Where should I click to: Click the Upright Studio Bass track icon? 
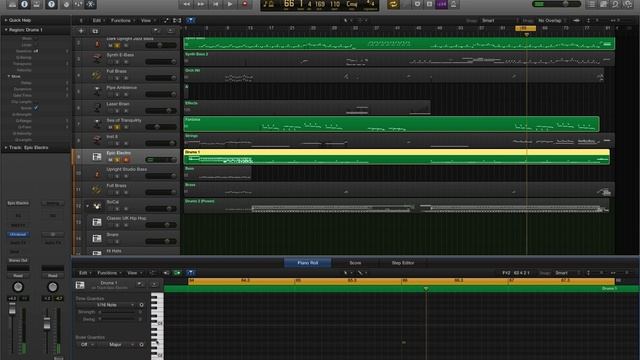click(x=97, y=173)
